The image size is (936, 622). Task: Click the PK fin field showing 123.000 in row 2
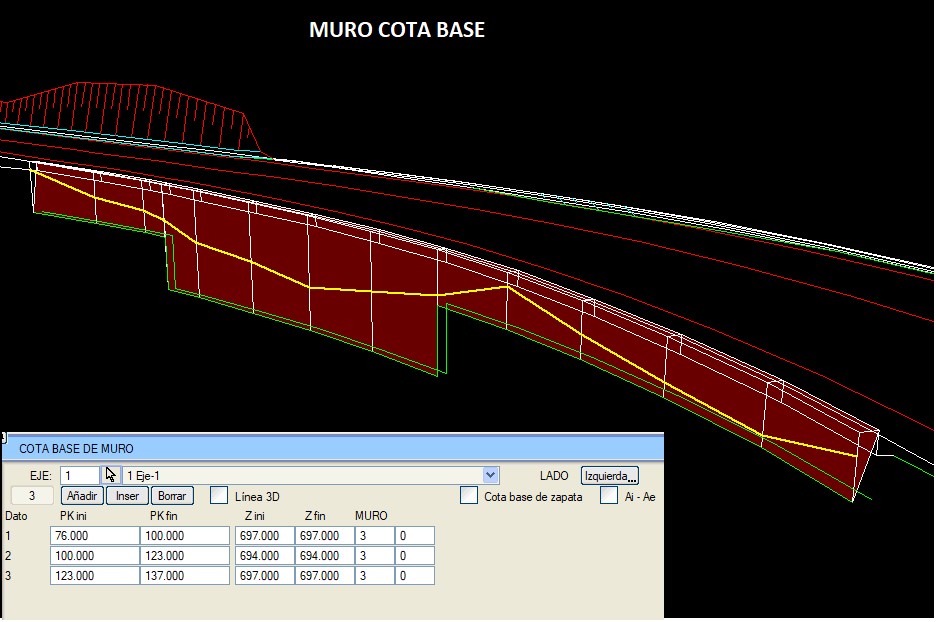pos(185,556)
